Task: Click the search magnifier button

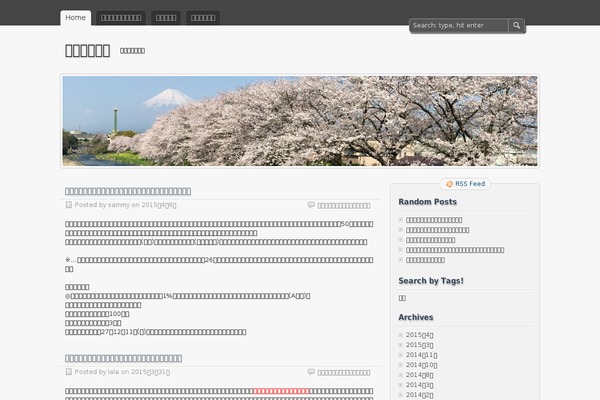Action: pos(517,25)
